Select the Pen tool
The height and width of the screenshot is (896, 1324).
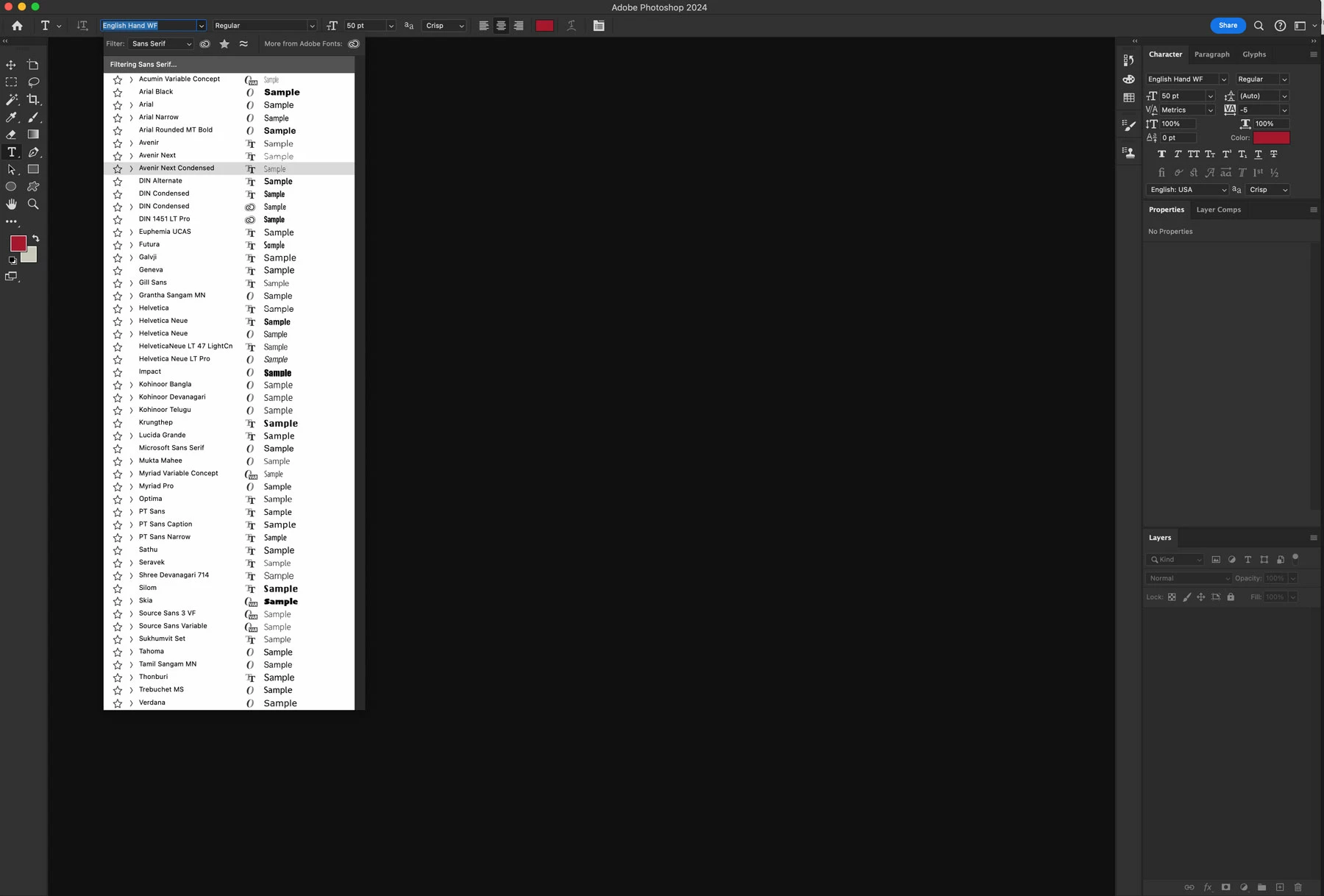pyautogui.click(x=33, y=152)
